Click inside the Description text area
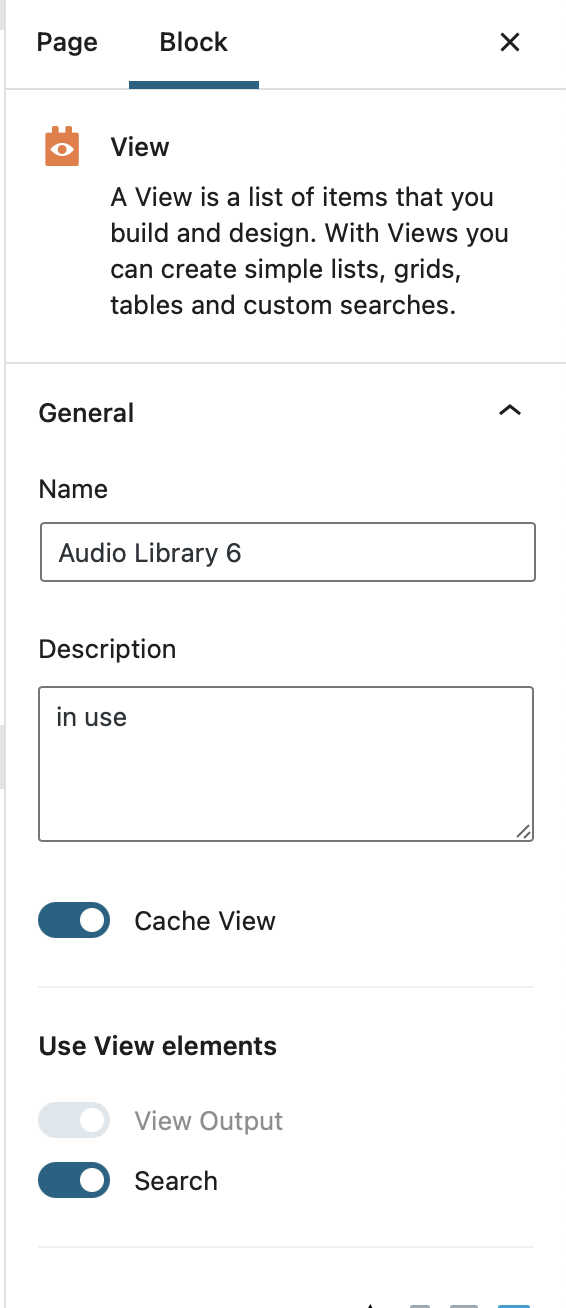The width and height of the screenshot is (566, 1308). (286, 764)
